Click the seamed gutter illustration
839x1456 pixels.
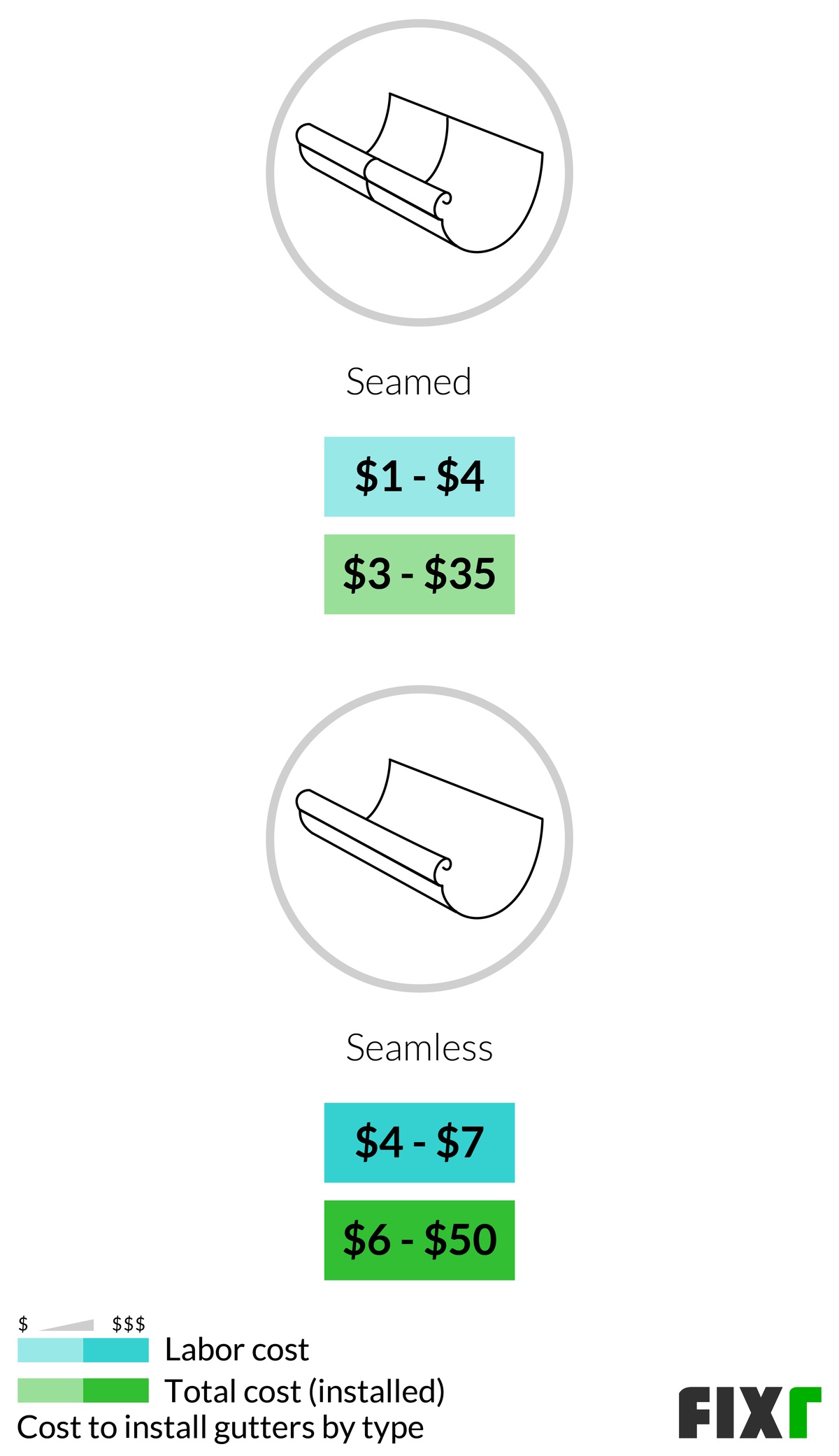click(x=419, y=173)
